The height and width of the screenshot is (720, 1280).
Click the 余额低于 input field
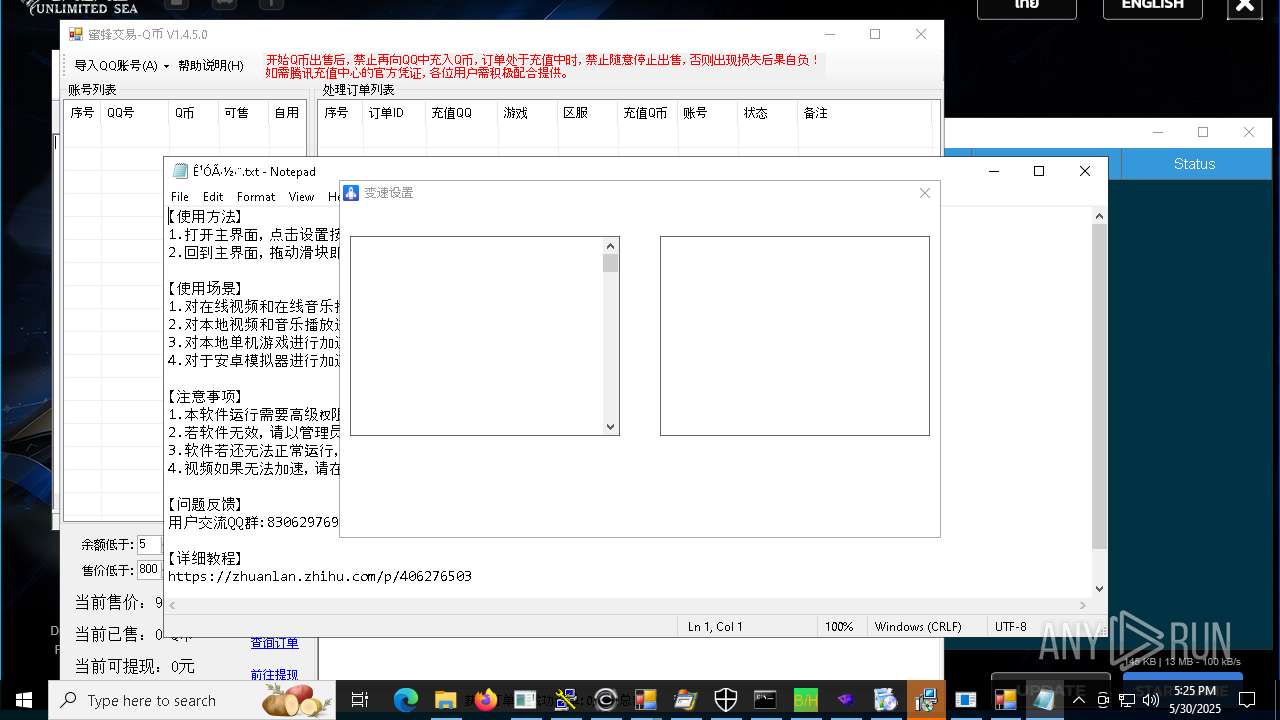click(149, 545)
